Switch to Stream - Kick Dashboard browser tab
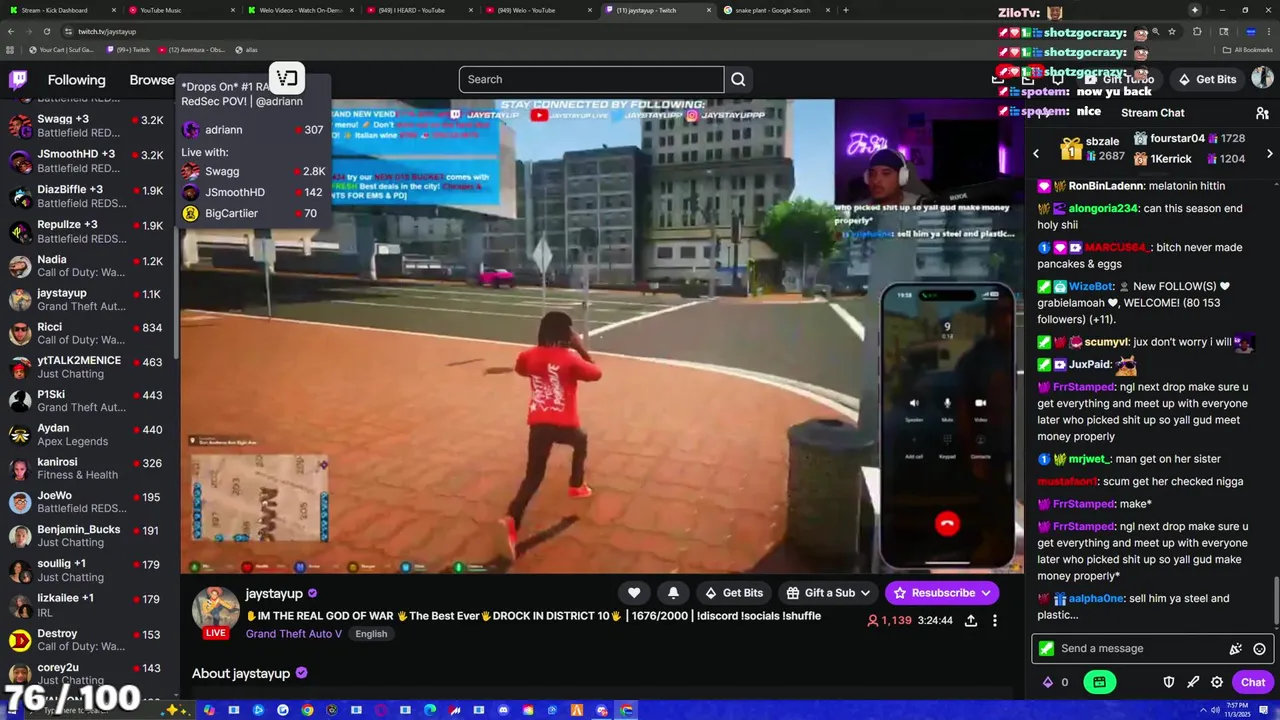Viewport: 1280px width, 720px height. tap(60, 10)
